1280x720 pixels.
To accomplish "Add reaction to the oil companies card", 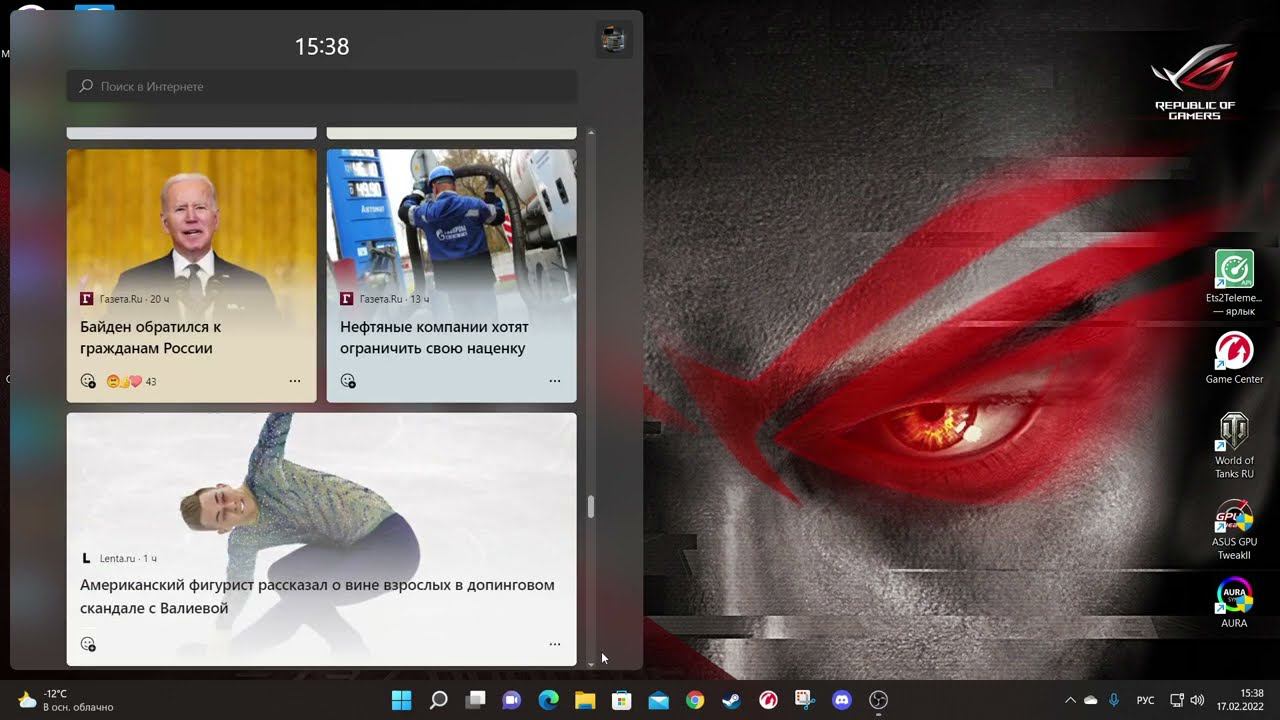I will (348, 381).
